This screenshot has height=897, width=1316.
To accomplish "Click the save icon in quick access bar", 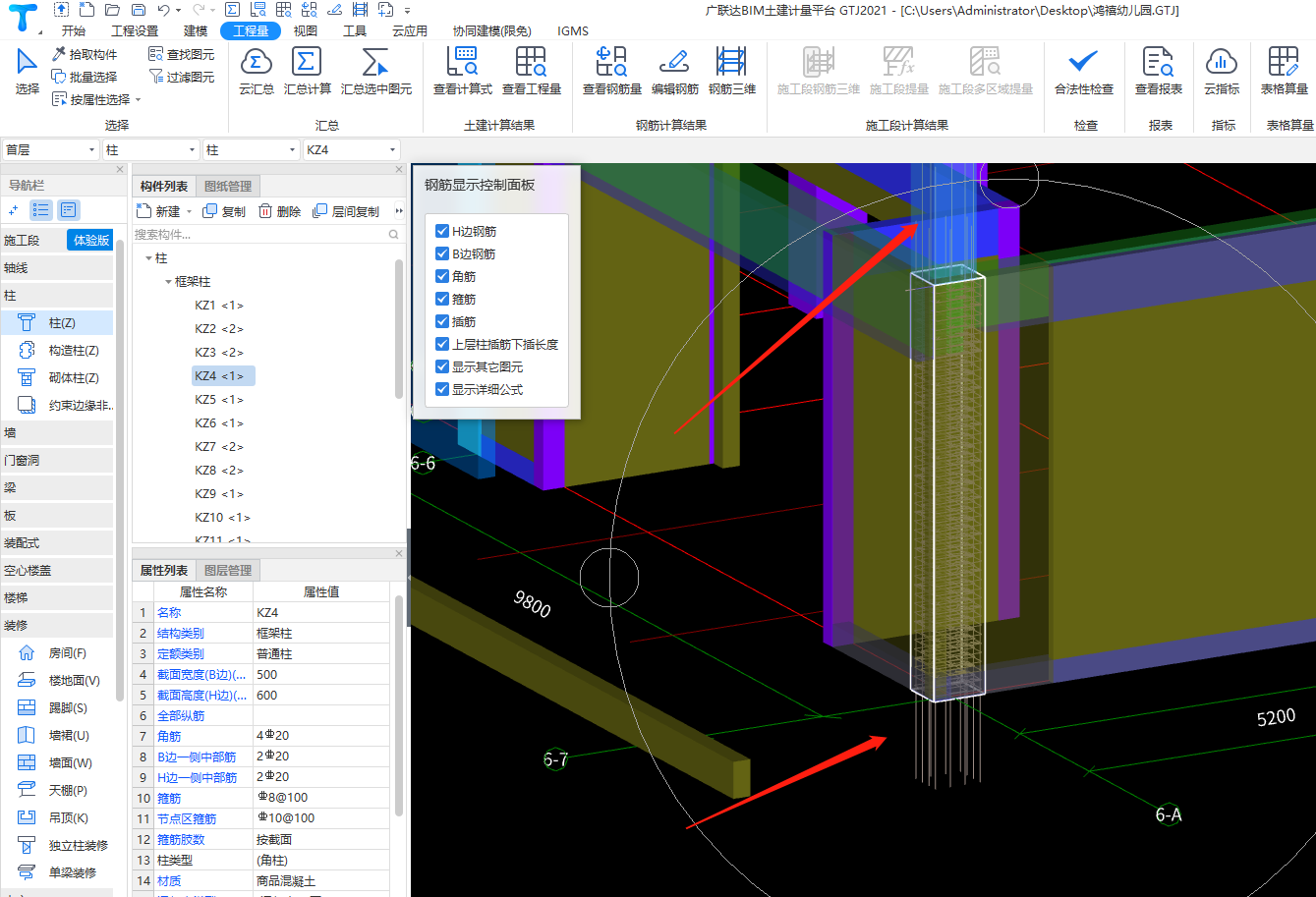I will coord(139,10).
